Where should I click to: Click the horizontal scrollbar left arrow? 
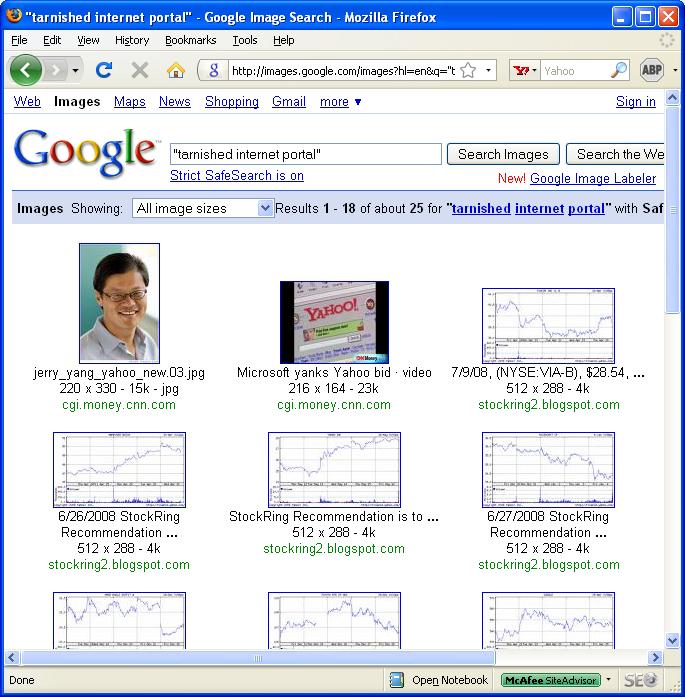12,657
